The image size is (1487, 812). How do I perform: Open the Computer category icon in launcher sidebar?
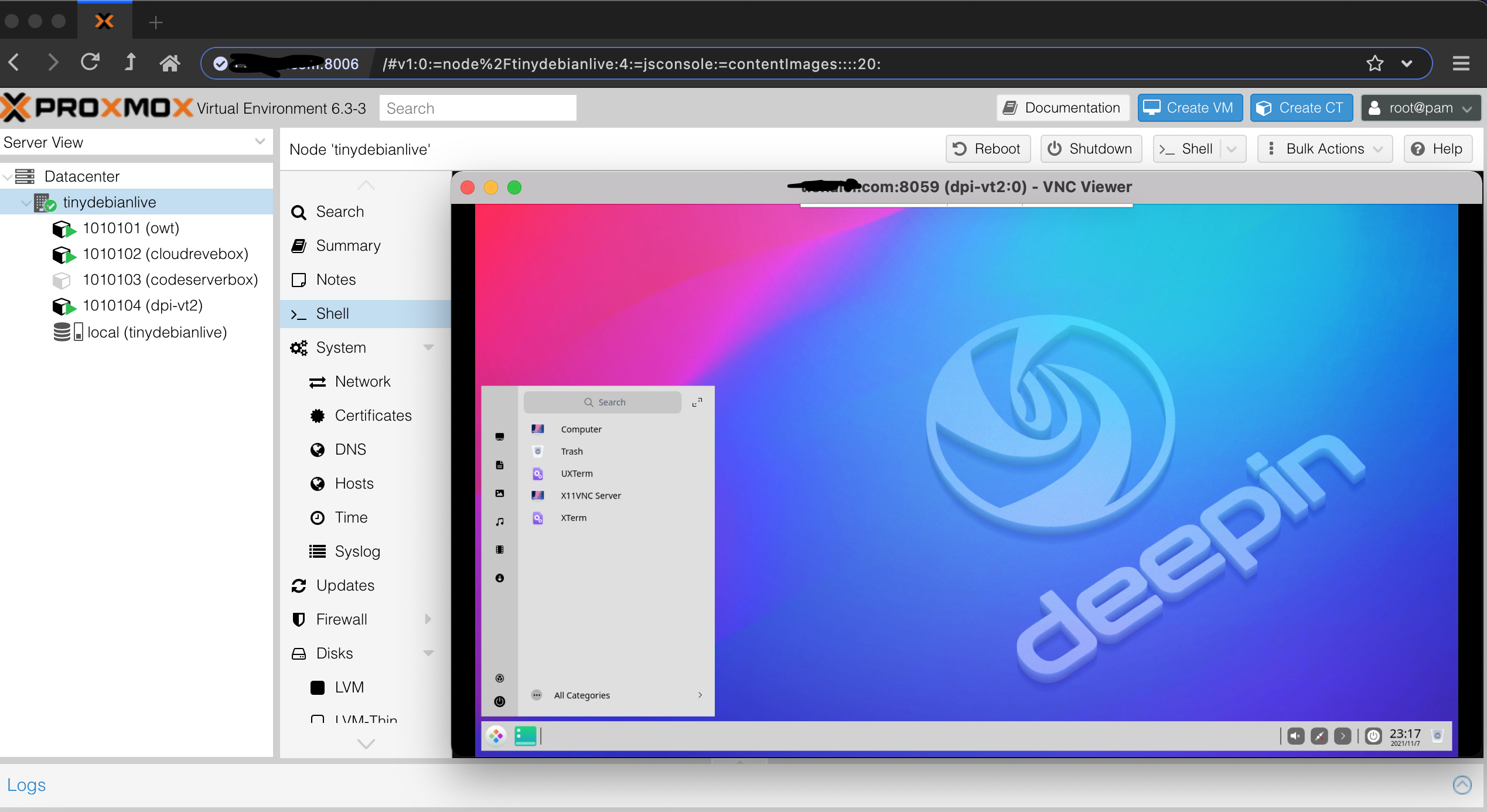point(500,436)
